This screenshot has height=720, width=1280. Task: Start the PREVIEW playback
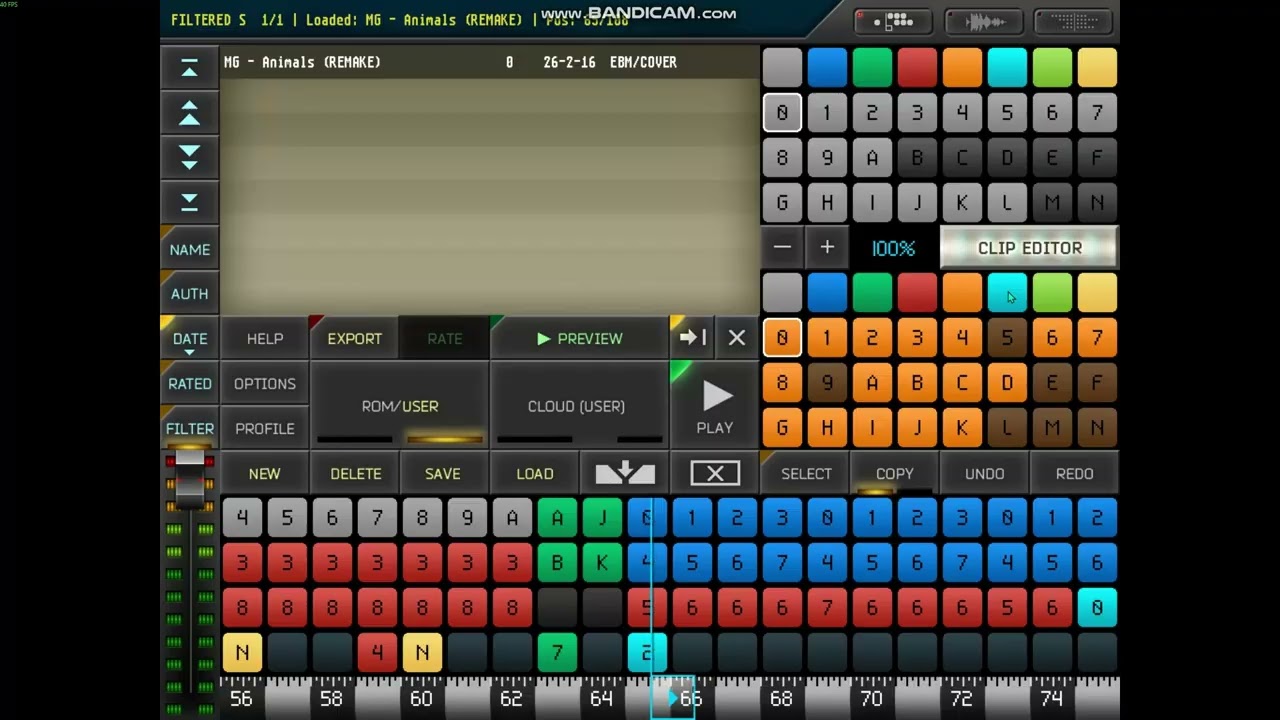[x=580, y=338]
